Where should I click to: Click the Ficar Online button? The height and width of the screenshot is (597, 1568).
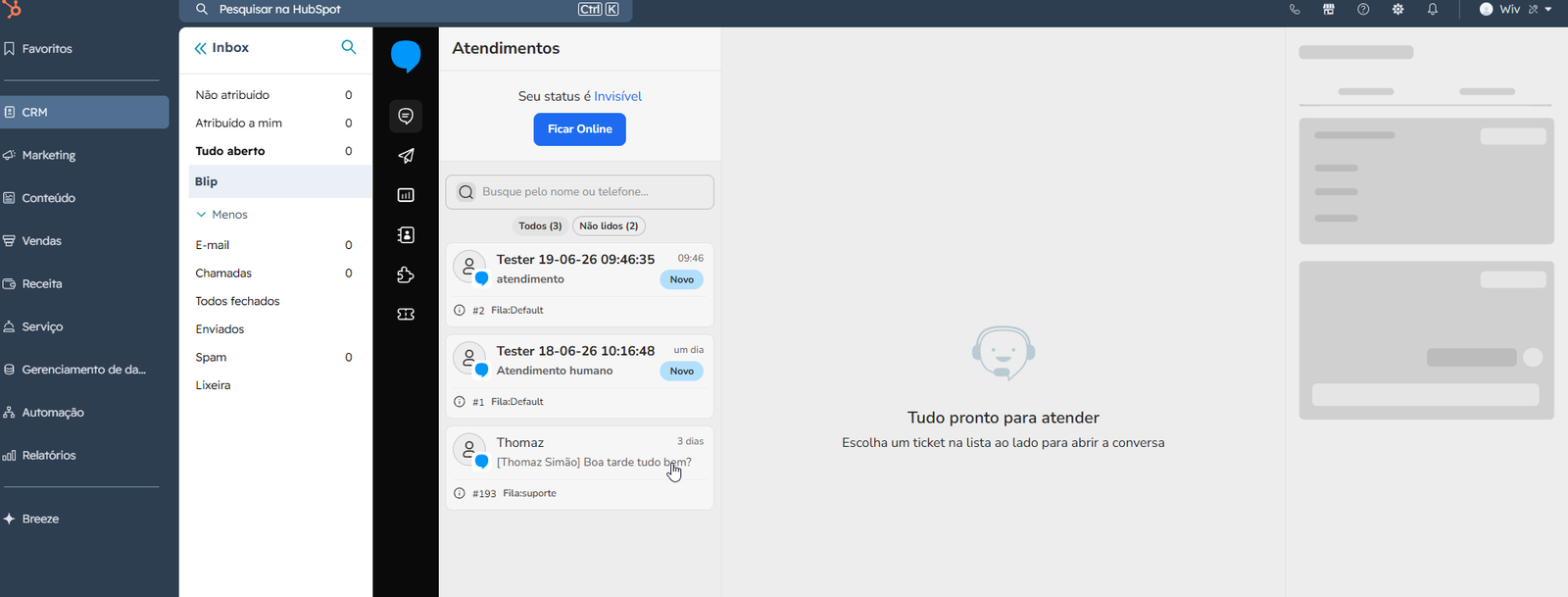580,129
